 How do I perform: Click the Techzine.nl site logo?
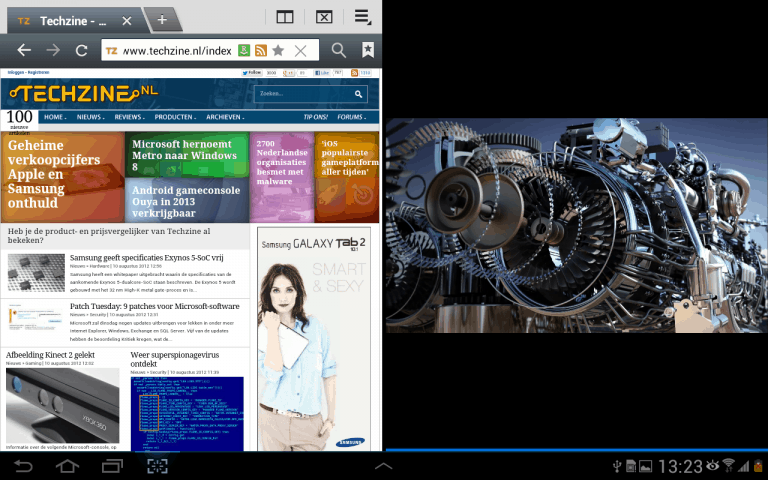click(x=84, y=94)
